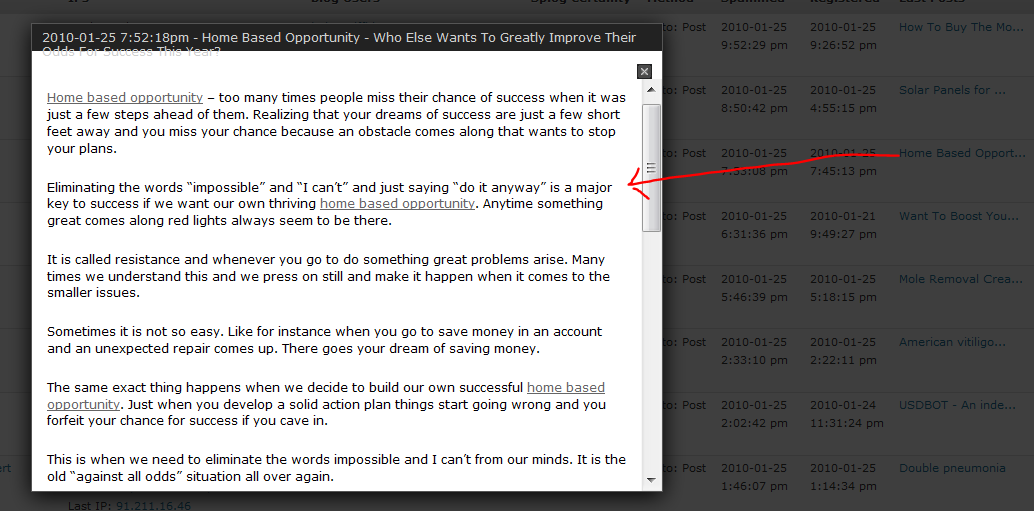Select registered time '9:26:52 pm'
The image size is (1034, 511).
coord(843,45)
